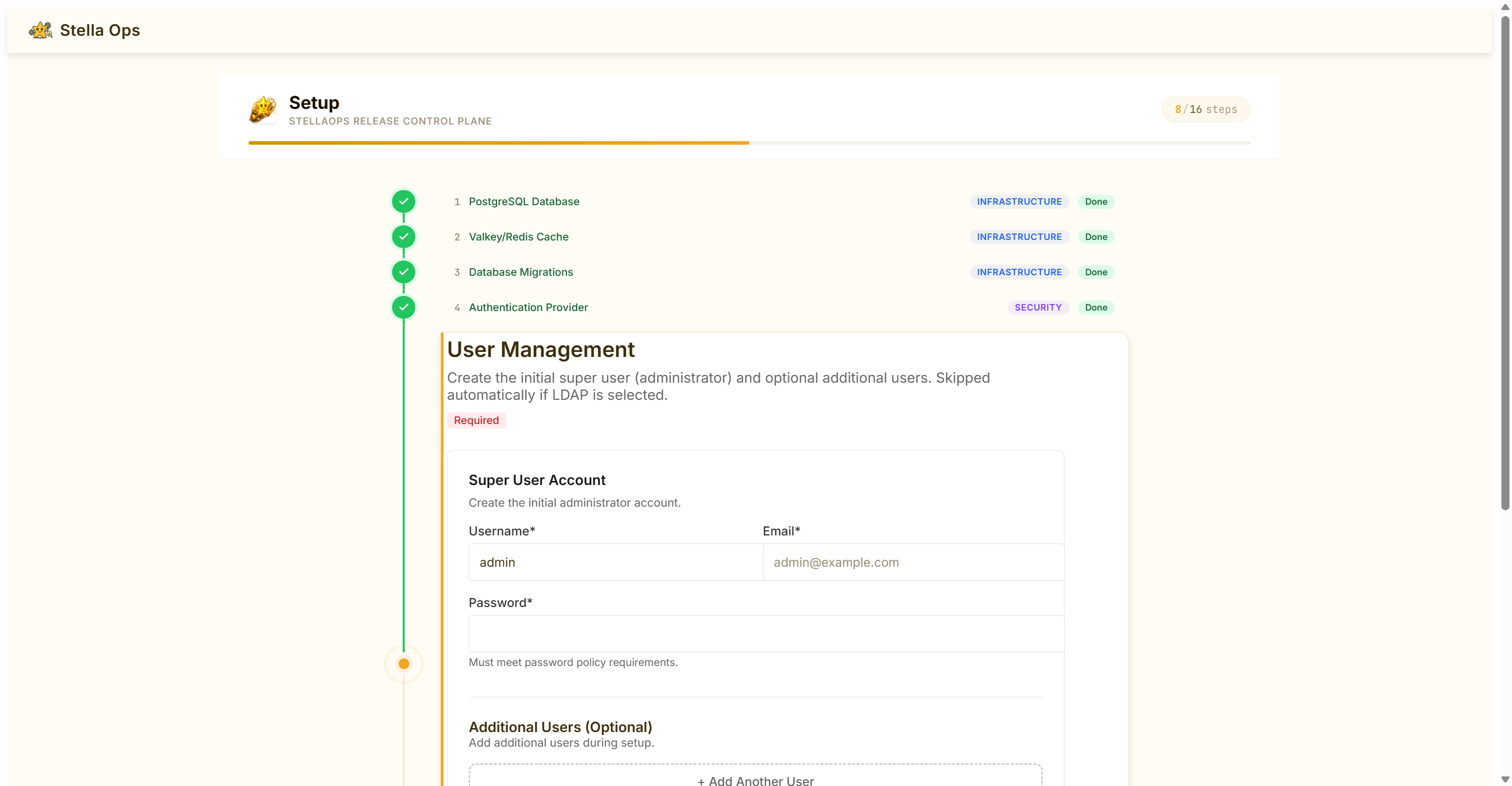
Task: Click green checkmark for PostgreSQL Database step
Action: coord(403,201)
